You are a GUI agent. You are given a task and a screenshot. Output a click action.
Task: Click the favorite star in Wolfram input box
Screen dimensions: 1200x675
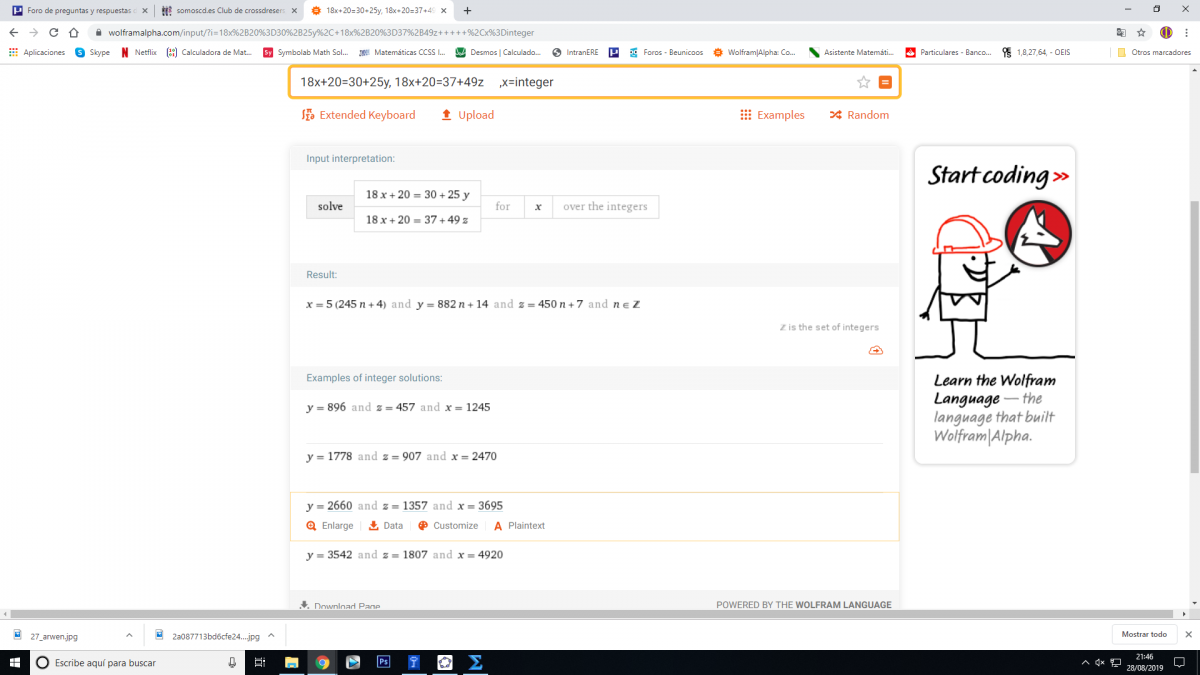(x=863, y=82)
